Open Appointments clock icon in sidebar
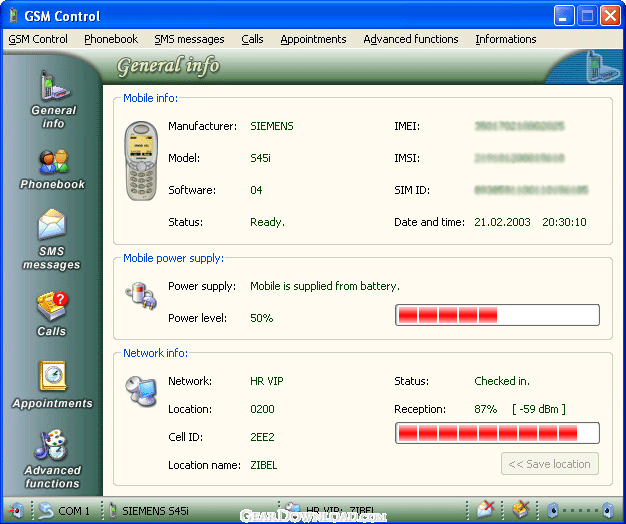Screen dimensions: 626x524 [52, 376]
